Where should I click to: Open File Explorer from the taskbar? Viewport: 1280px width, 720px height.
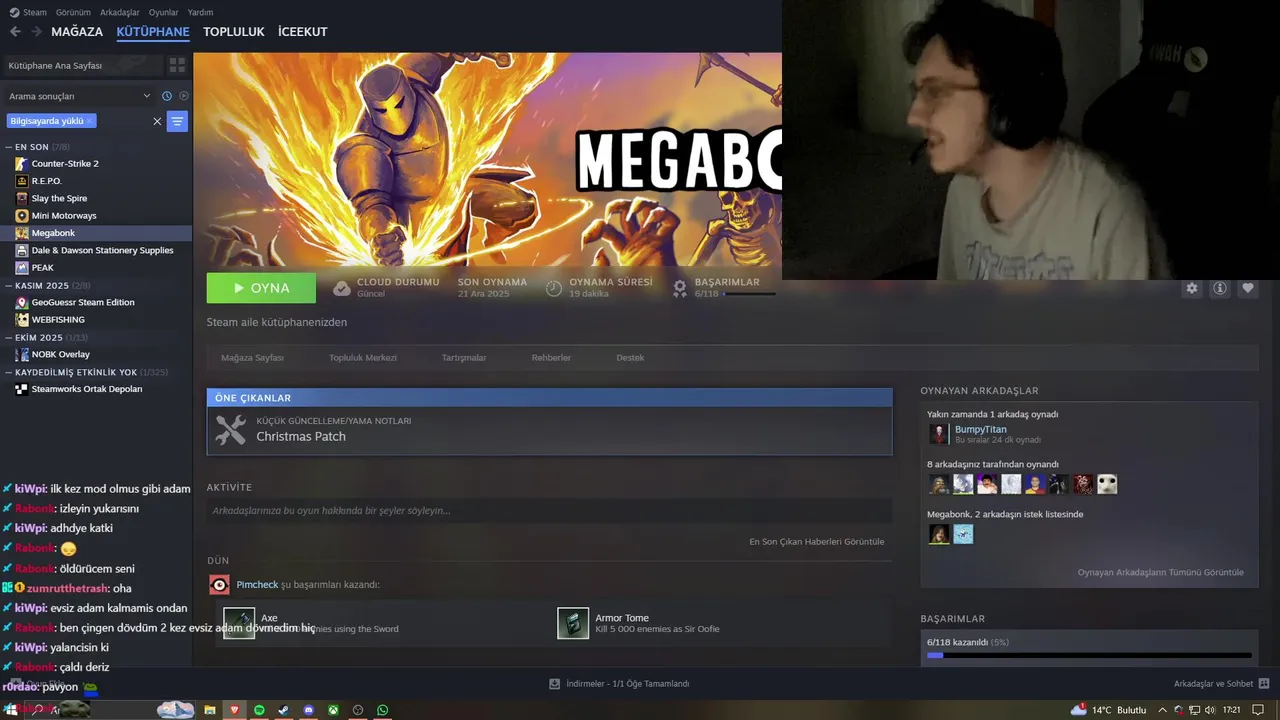(210, 710)
